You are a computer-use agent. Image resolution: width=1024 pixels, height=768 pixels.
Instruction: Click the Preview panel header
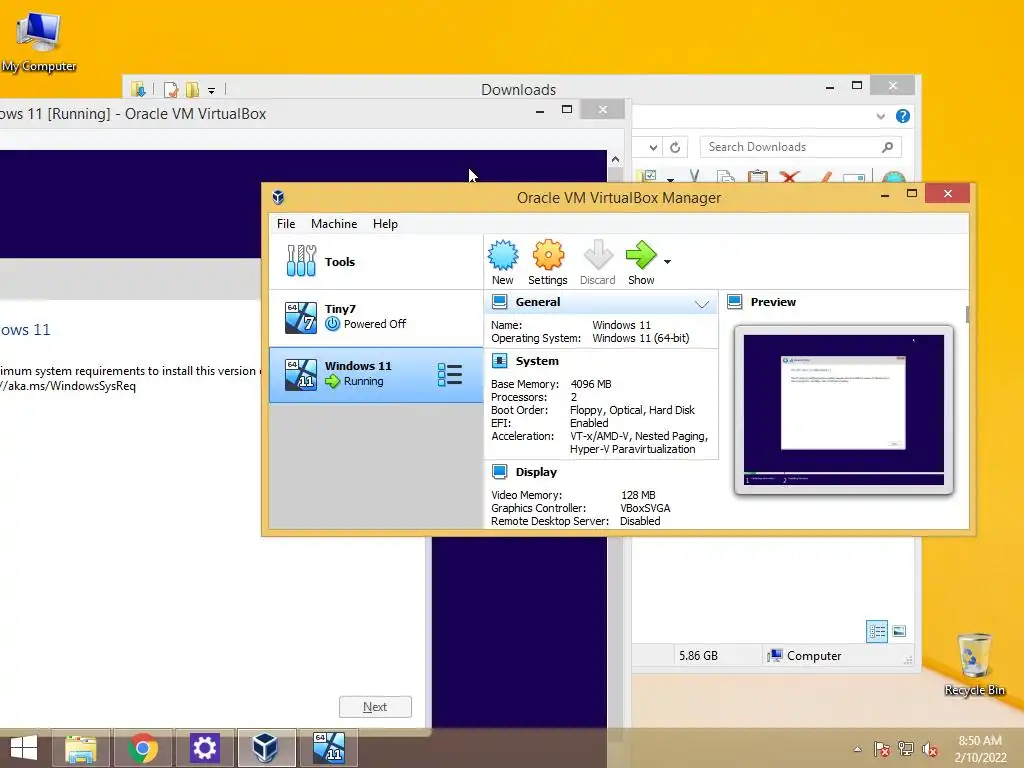tap(773, 302)
